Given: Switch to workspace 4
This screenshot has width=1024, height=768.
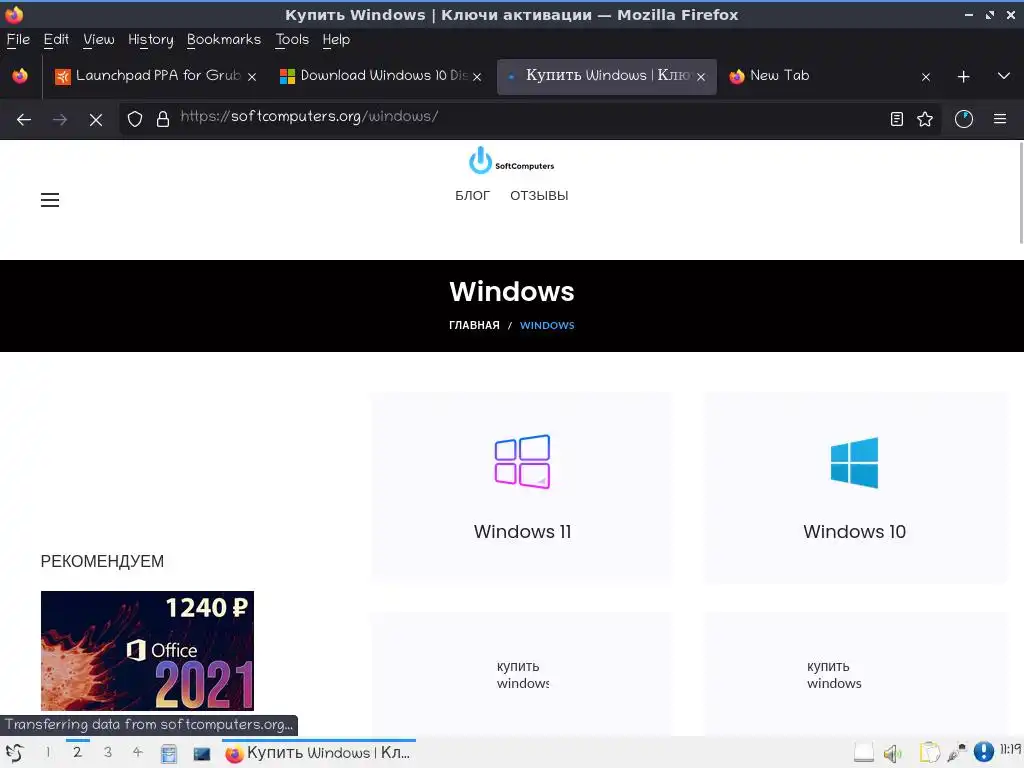Looking at the screenshot, I should pos(137,753).
